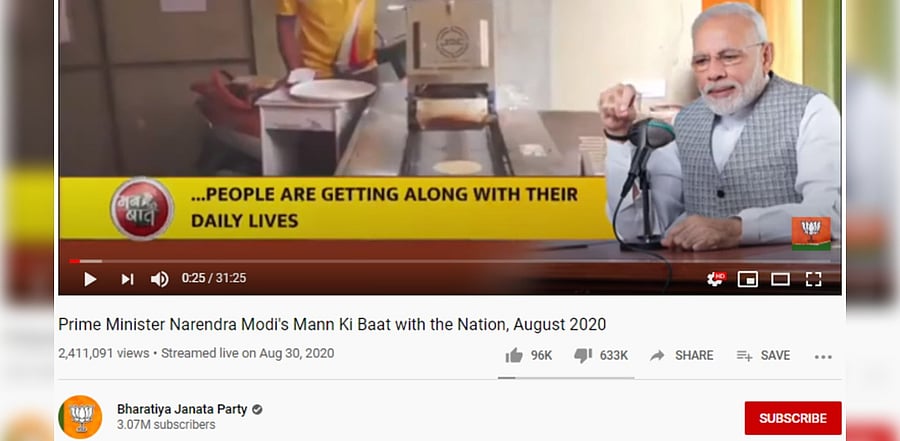Like the video with thumbs up
This screenshot has height=441, width=900.
pos(528,355)
